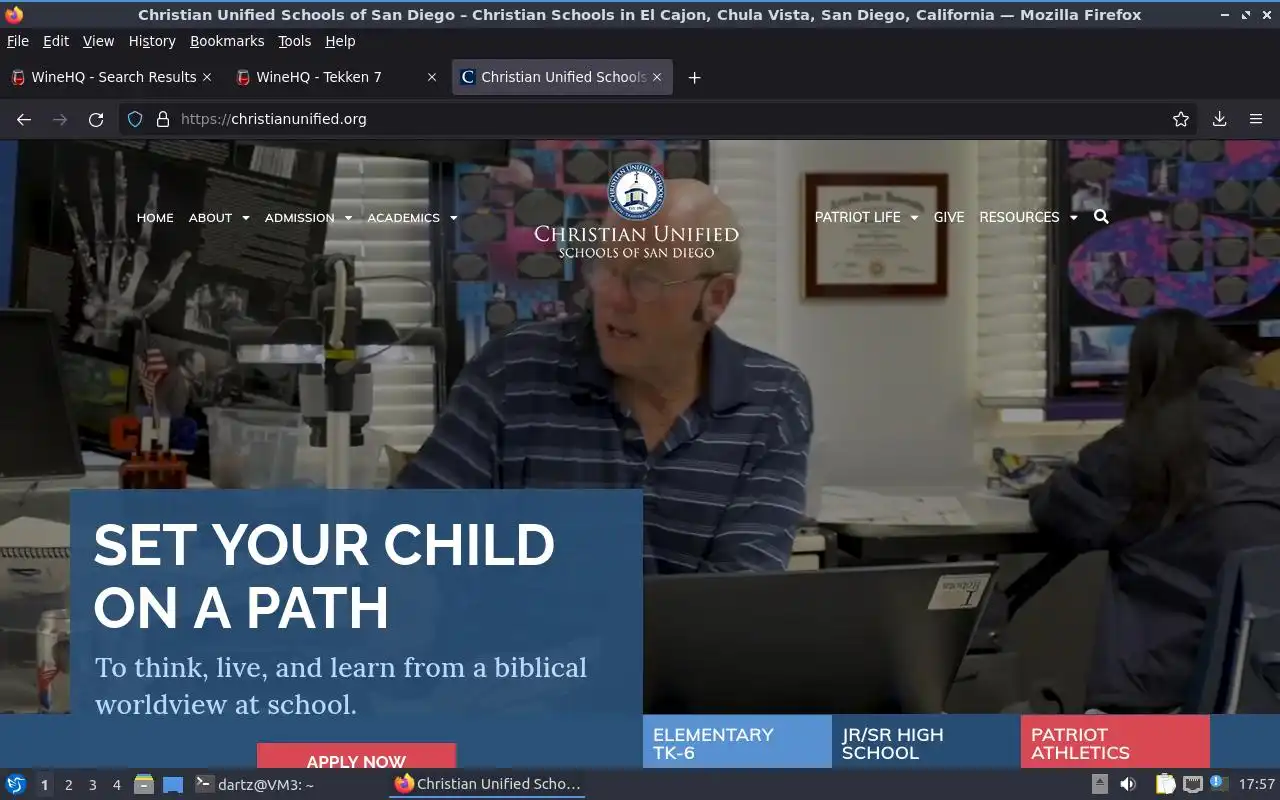
Task: Open the Edit menu
Action: click(x=56, y=41)
